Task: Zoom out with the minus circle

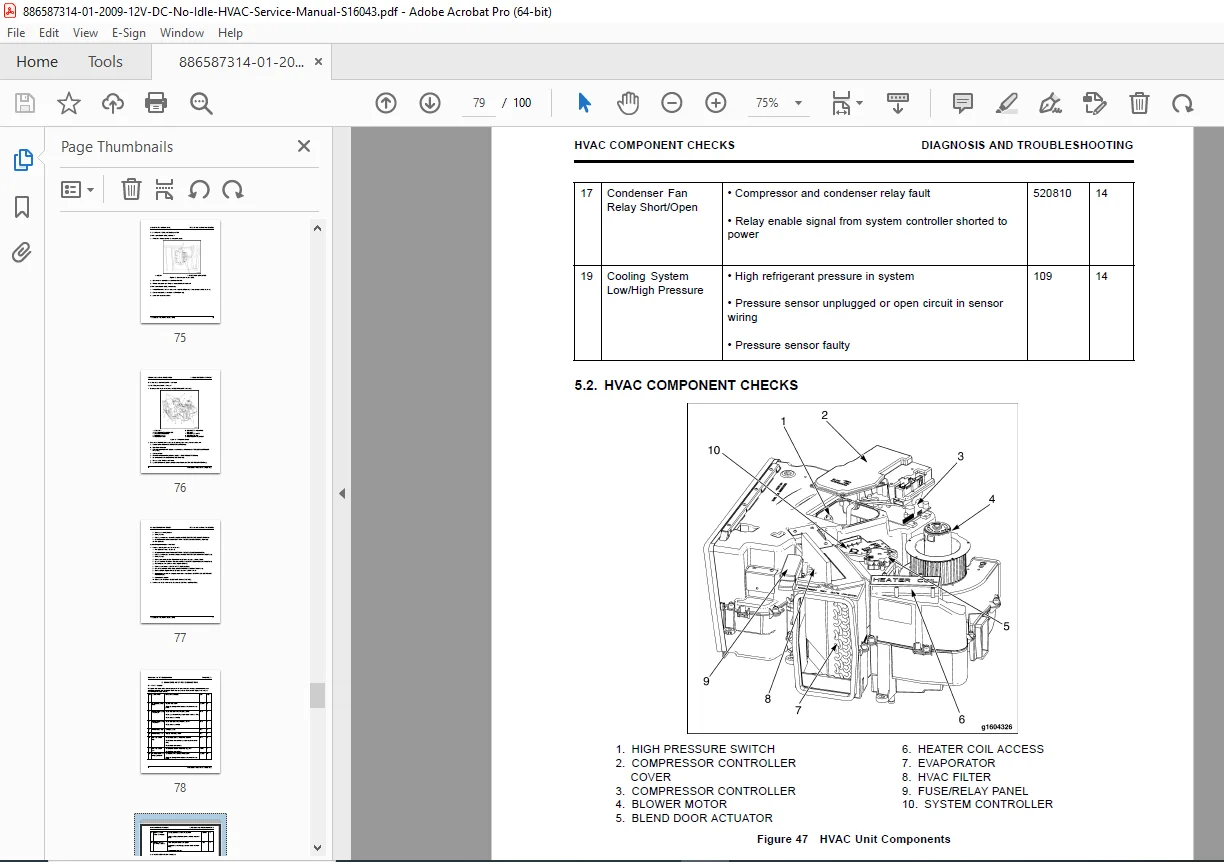Action: point(672,103)
